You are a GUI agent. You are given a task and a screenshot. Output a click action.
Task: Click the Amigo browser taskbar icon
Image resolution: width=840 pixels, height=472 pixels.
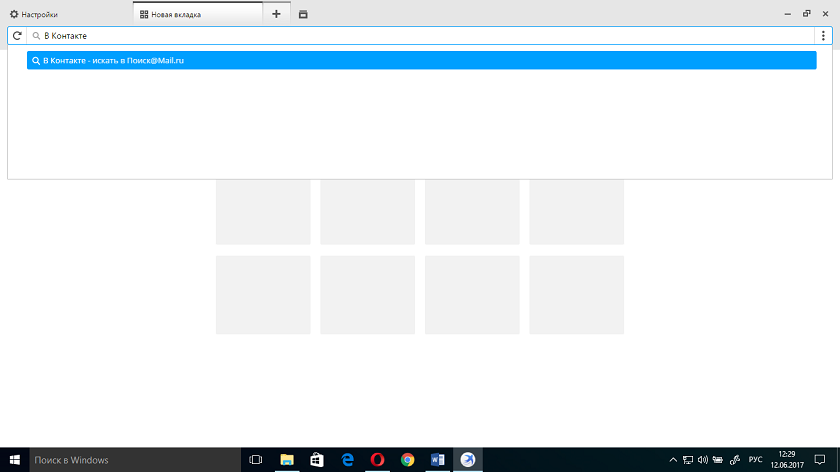[x=468, y=460]
